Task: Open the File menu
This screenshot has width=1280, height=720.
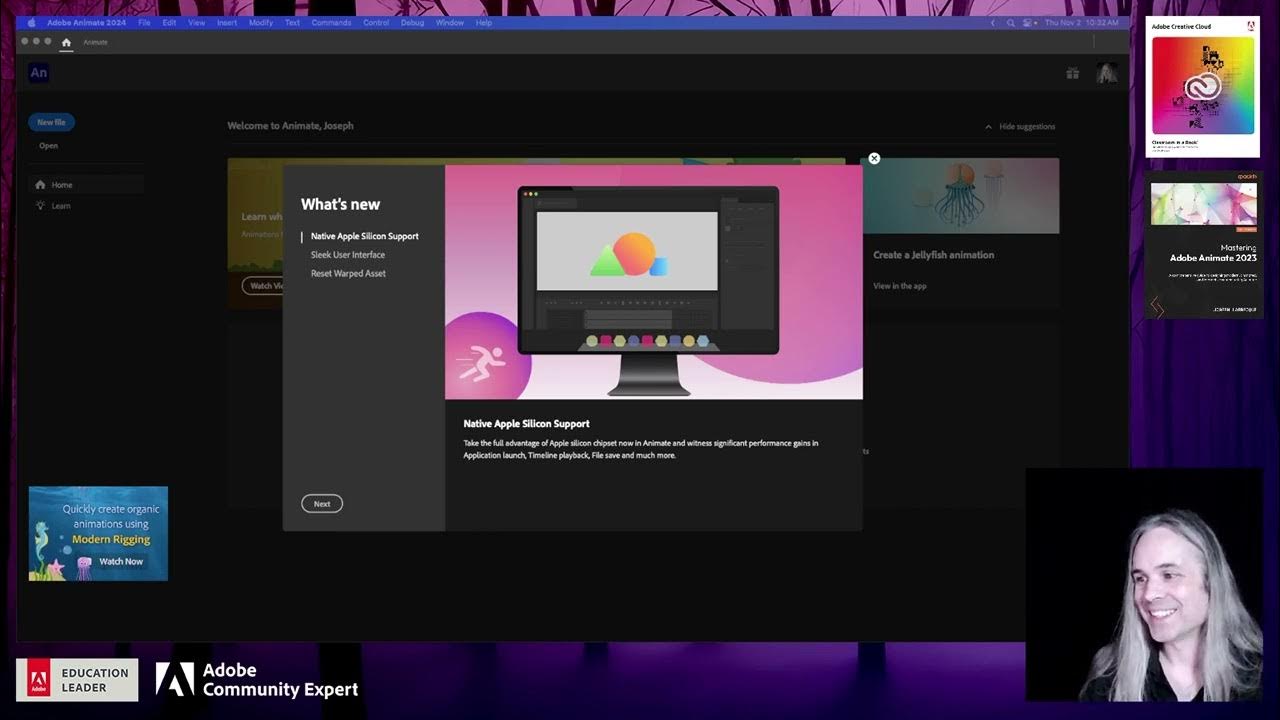Action: pos(145,22)
